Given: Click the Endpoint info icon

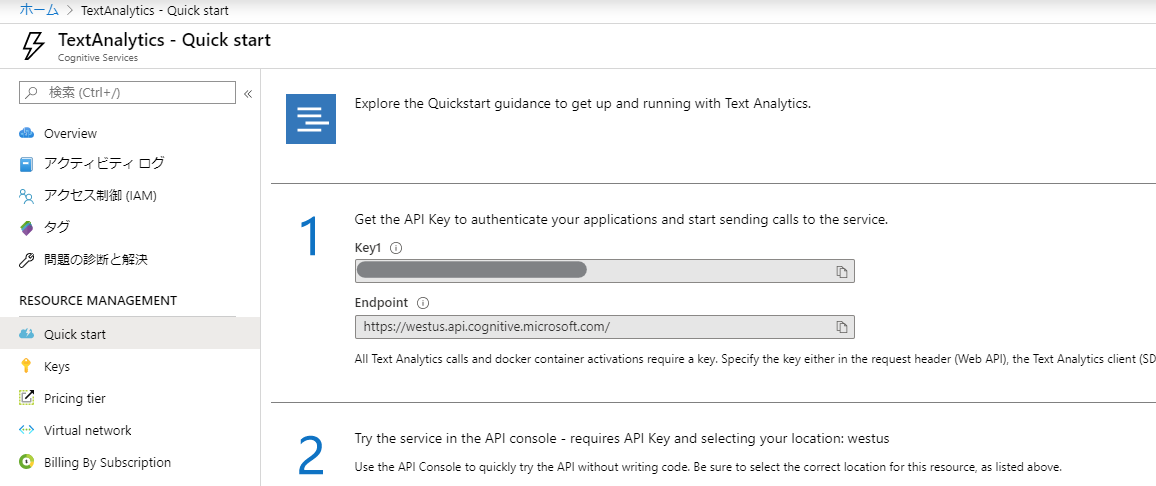Looking at the screenshot, I should [x=422, y=302].
